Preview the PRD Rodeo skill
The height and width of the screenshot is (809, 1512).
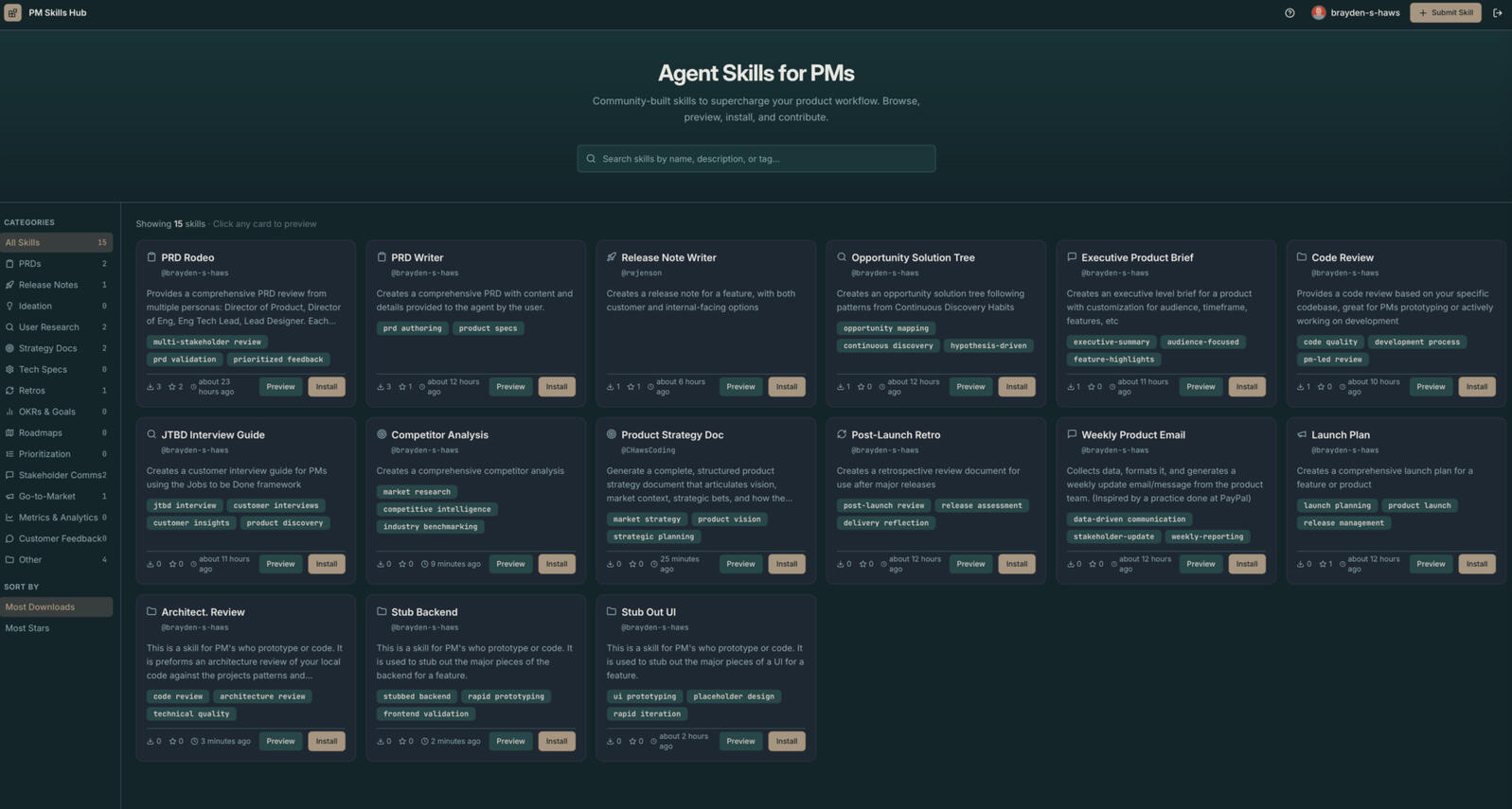coord(280,386)
